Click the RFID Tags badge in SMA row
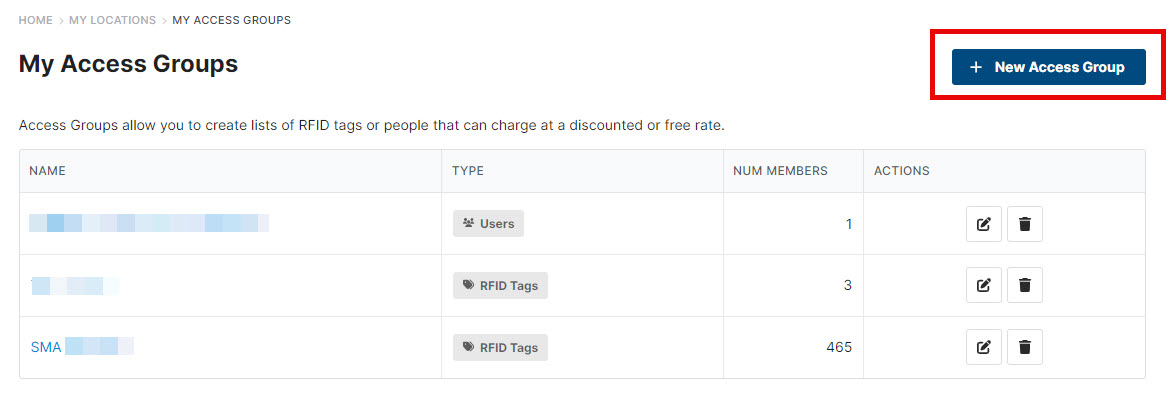This screenshot has width=1173, height=399. pyautogui.click(x=500, y=347)
